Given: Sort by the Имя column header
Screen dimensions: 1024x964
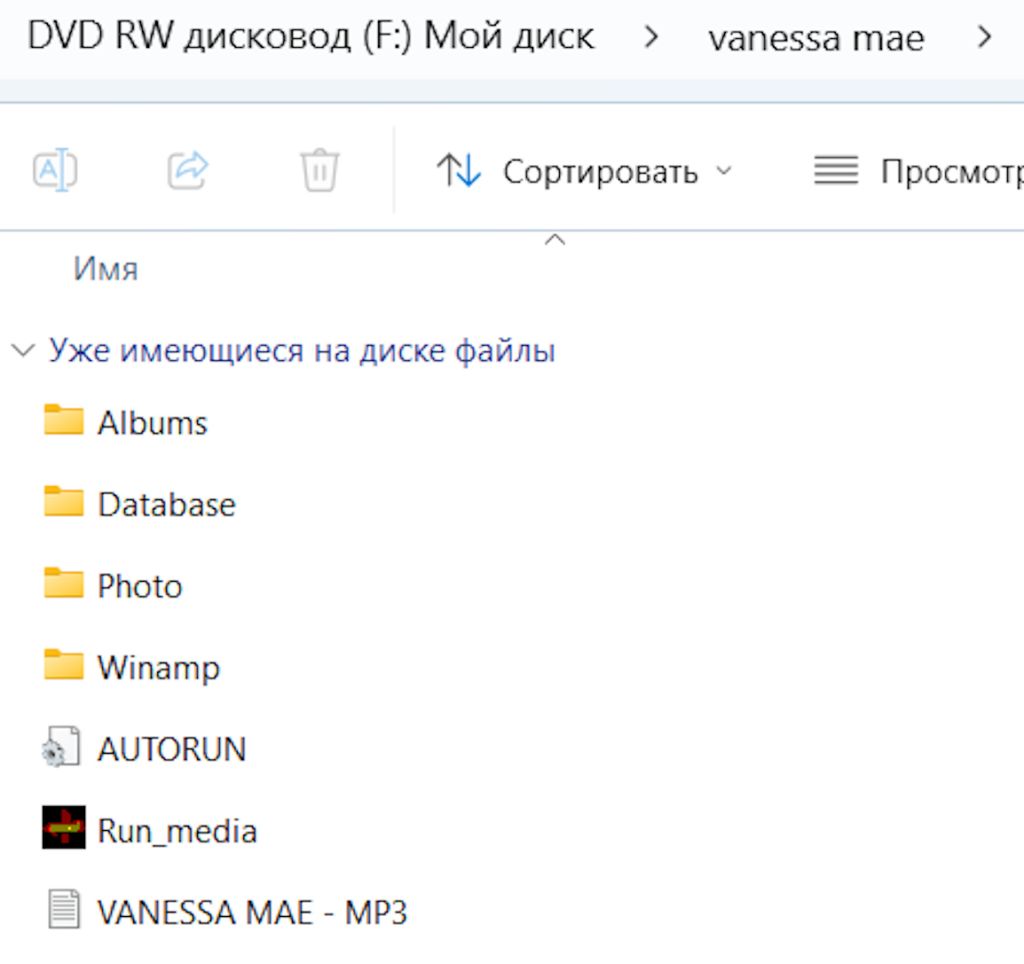Looking at the screenshot, I should coord(106,268).
